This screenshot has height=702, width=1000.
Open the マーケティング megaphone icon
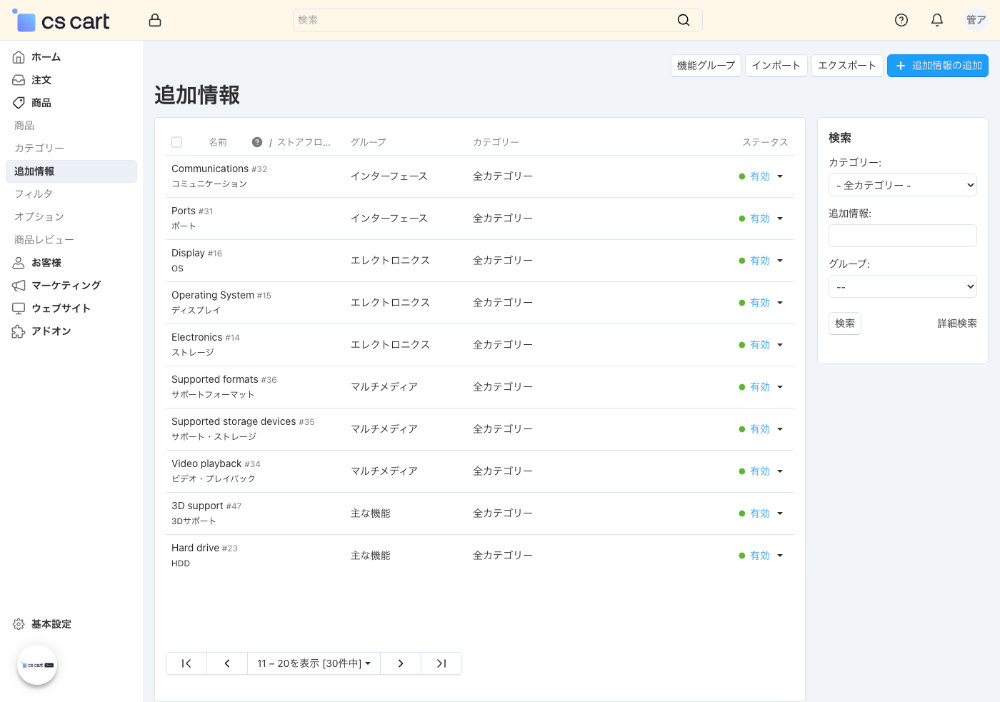click(18, 285)
